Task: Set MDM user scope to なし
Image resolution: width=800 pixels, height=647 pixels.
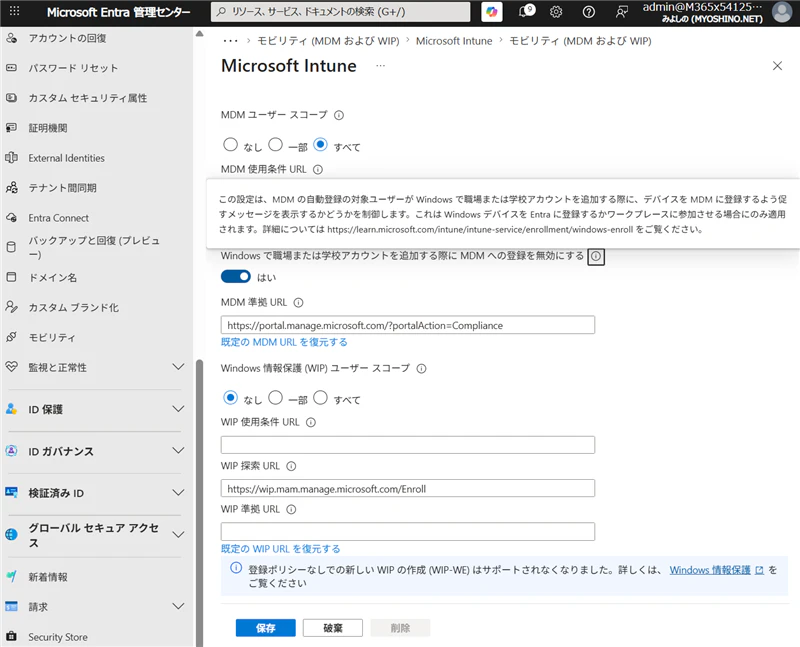Action: click(230, 145)
